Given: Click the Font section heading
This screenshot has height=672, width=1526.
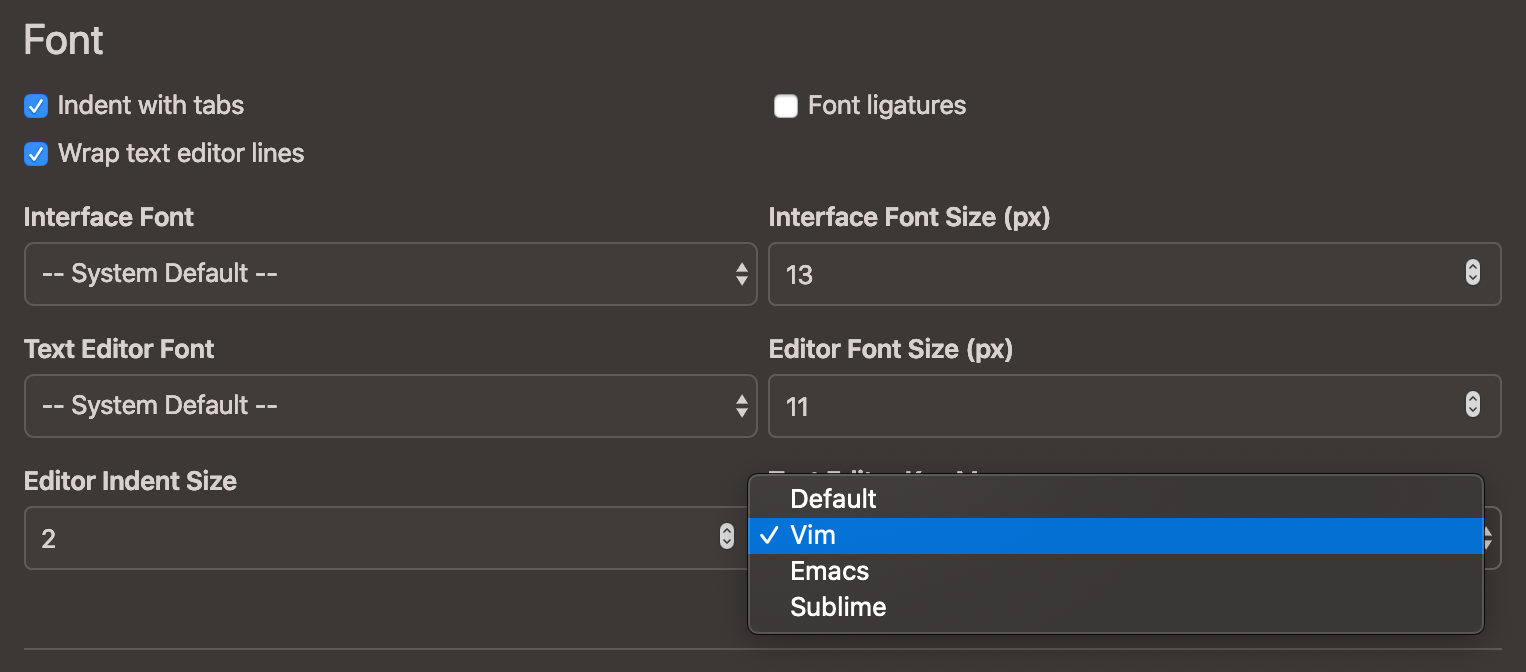Looking at the screenshot, I should (x=63, y=41).
